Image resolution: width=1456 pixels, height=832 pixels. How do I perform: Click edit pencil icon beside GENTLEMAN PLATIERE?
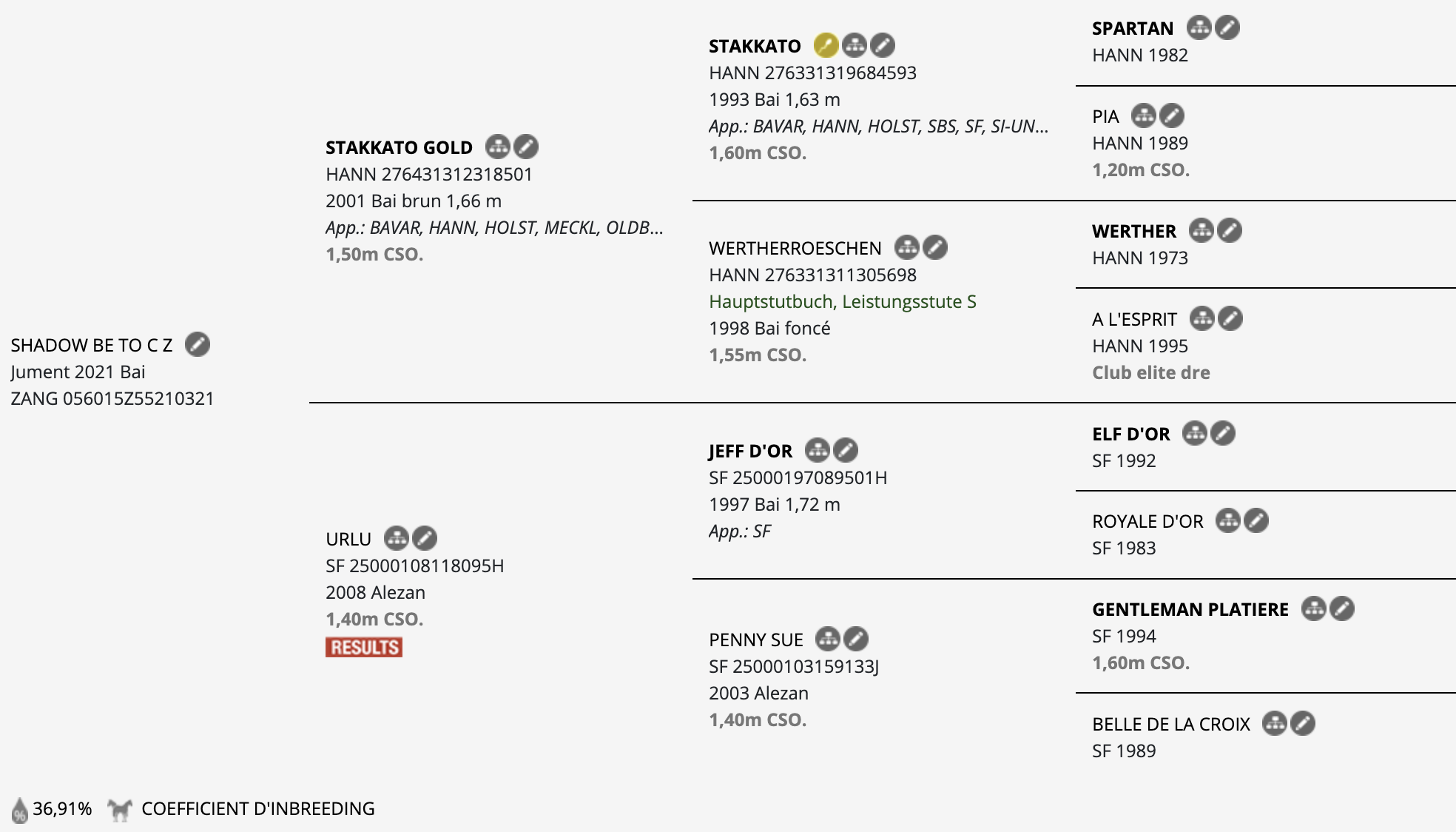click(1342, 608)
